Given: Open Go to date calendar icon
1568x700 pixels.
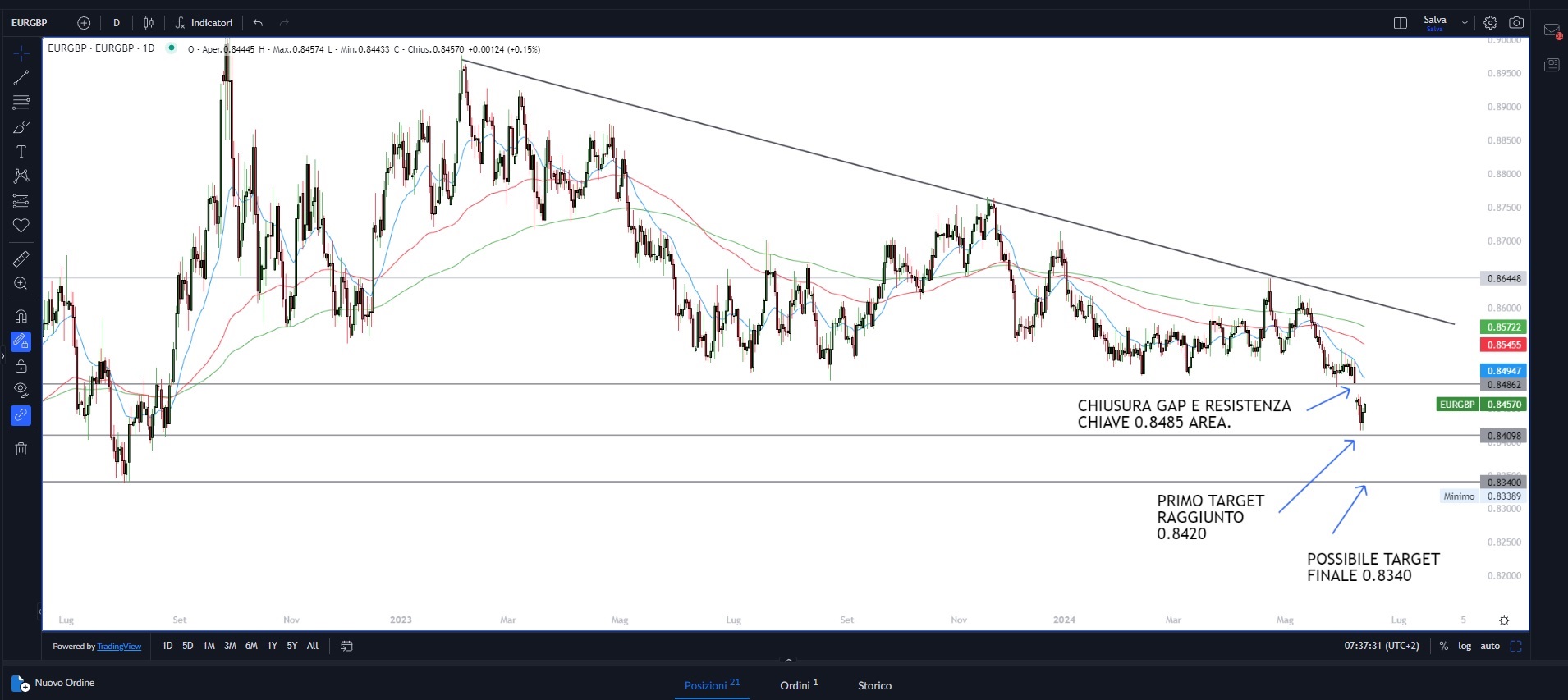Looking at the screenshot, I should (x=346, y=646).
